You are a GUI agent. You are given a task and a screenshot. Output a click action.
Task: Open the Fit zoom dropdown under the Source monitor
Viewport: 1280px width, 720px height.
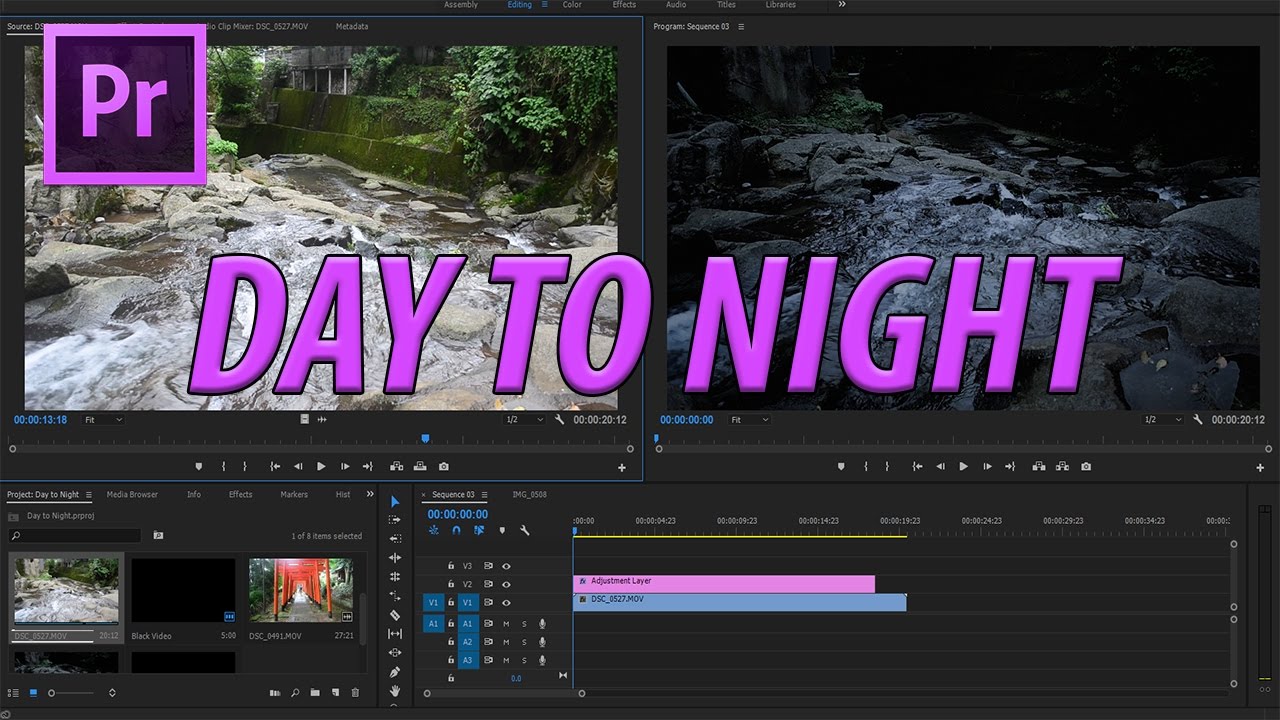(x=103, y=419)
